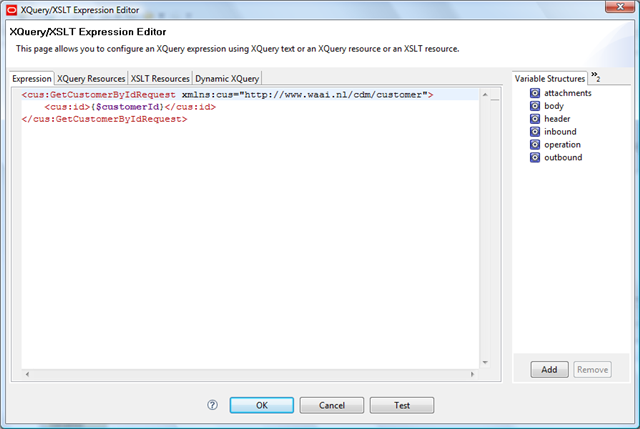Image resolution: width=640 pixels, height=429 pixels.
Task: Switch to the XQuery Resources tab
Action: pos(91,78)
